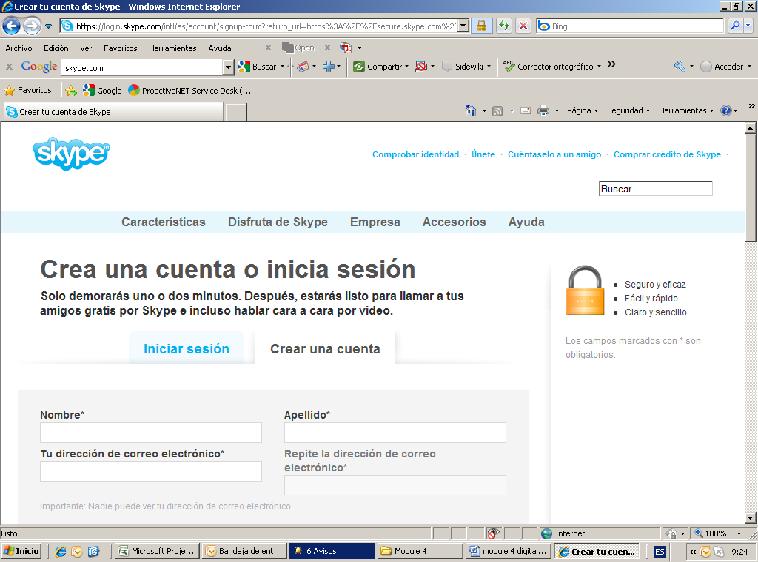Click the Read mail icon in command bar

pyautogui.click(x=525, y=111)
